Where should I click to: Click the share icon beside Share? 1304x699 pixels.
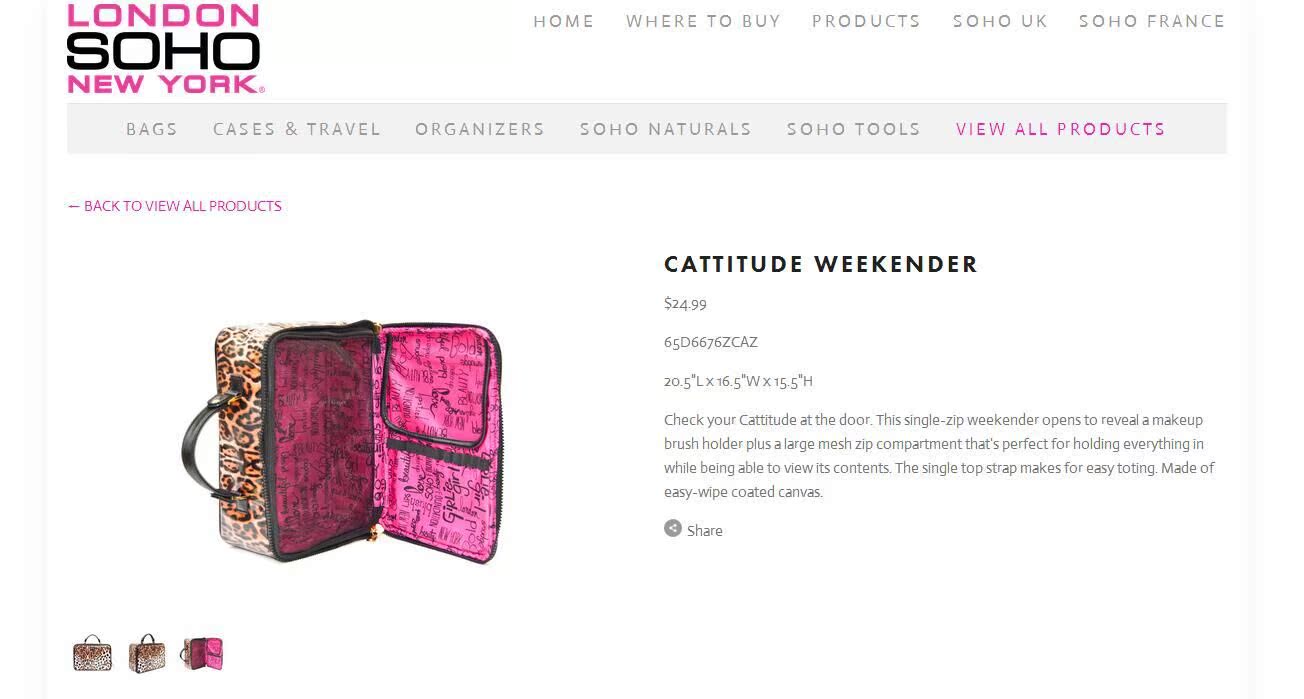673,529
